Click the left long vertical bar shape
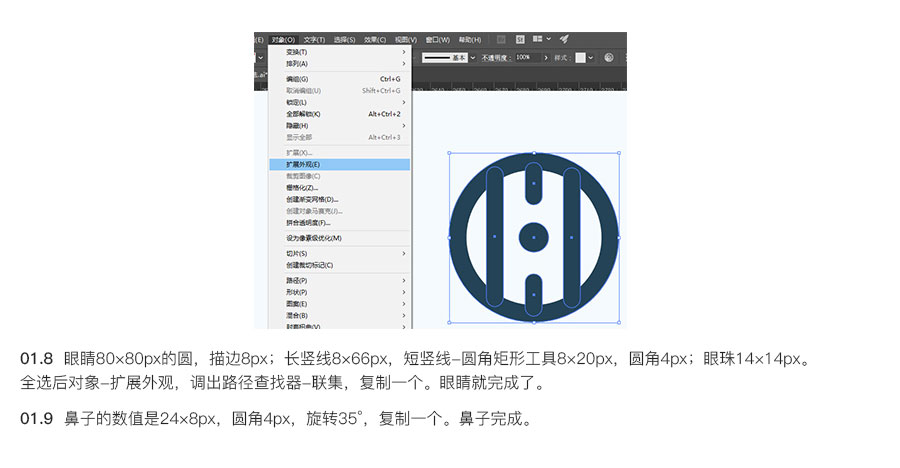This screenshot has width=900, height=468. coord(495,237)
